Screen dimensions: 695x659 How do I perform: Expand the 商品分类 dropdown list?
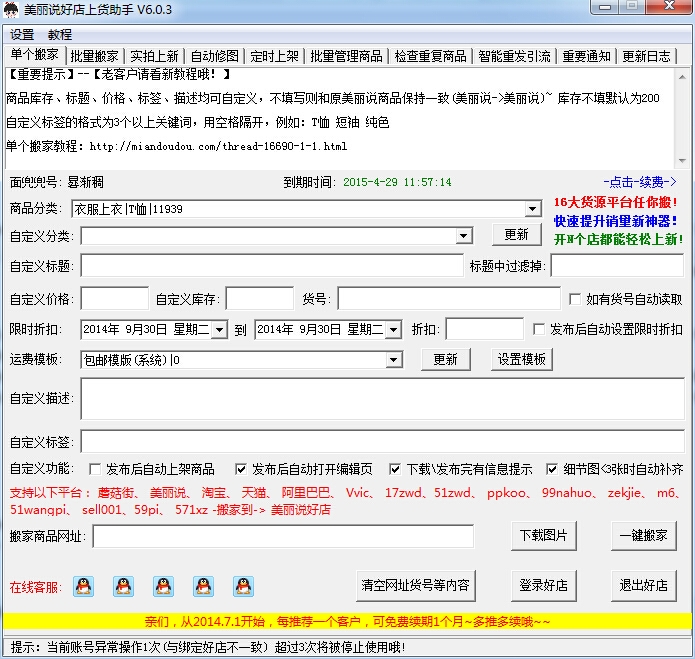point(532,209)
